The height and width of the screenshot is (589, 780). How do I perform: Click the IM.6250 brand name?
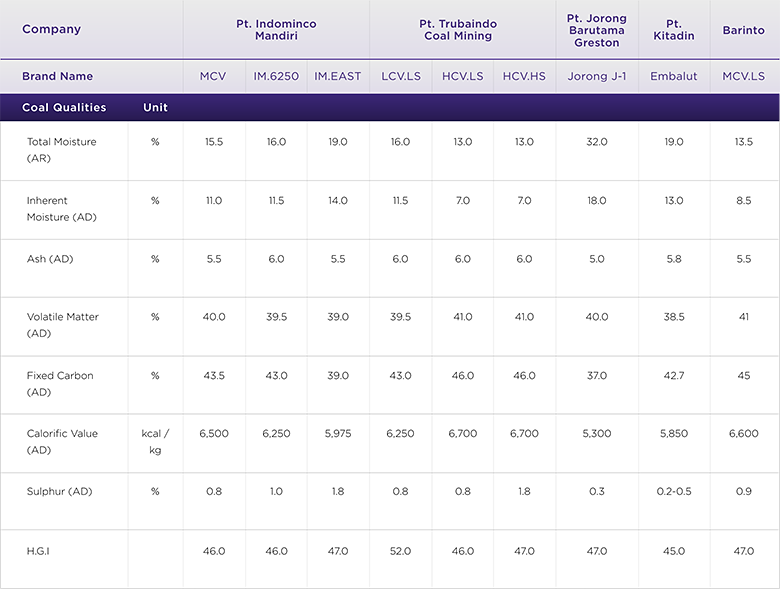(x=276, y=76)
